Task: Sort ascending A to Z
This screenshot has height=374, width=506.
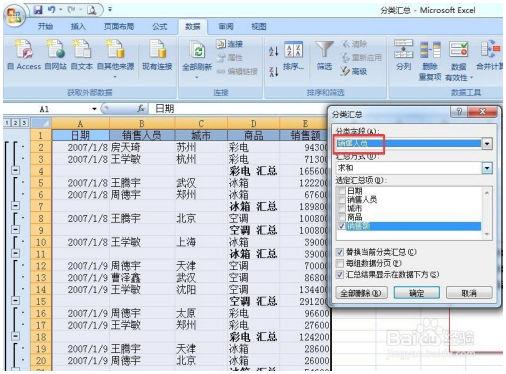Action: coord(273,51)
